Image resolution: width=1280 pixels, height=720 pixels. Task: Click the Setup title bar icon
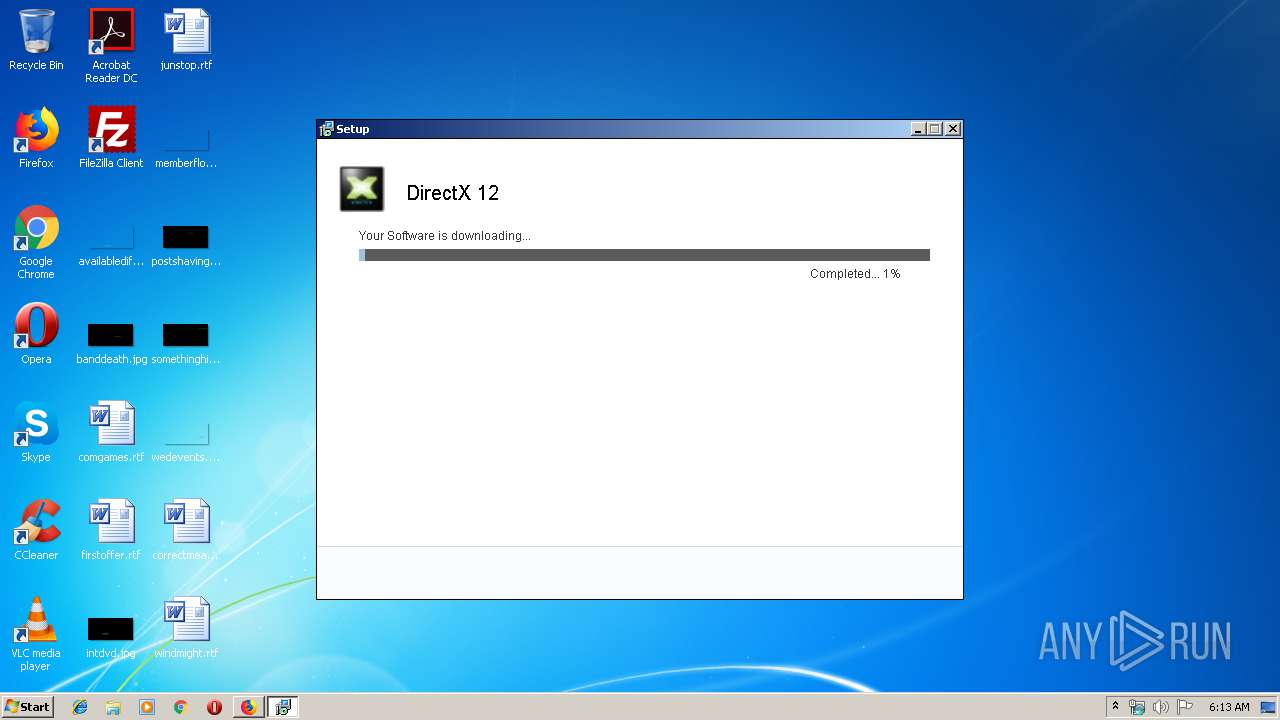pyautogui.click(x=326, y=129)
